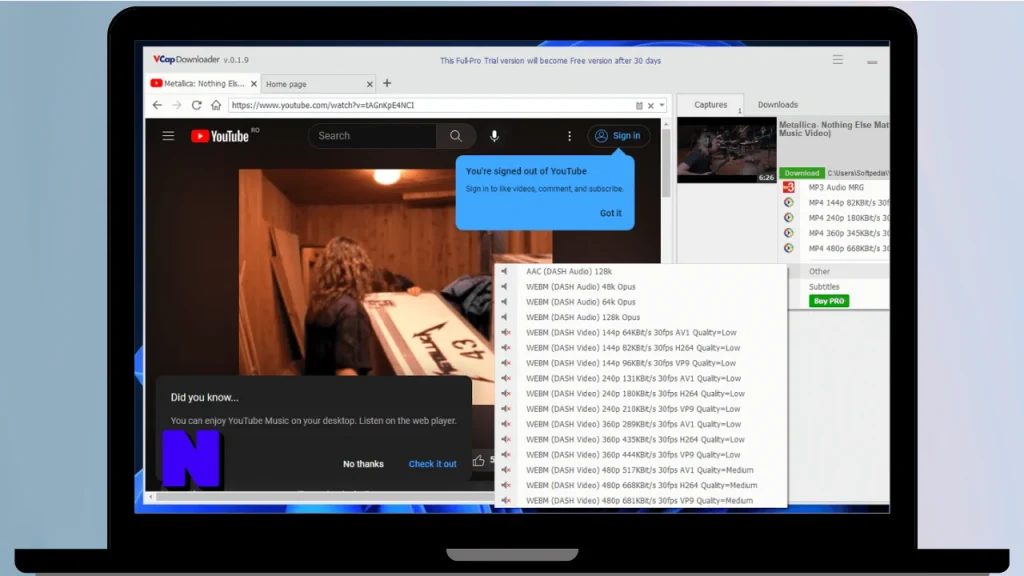1024x576 pixels.
Task: Click the Check it out link
Action: (432, 464)
